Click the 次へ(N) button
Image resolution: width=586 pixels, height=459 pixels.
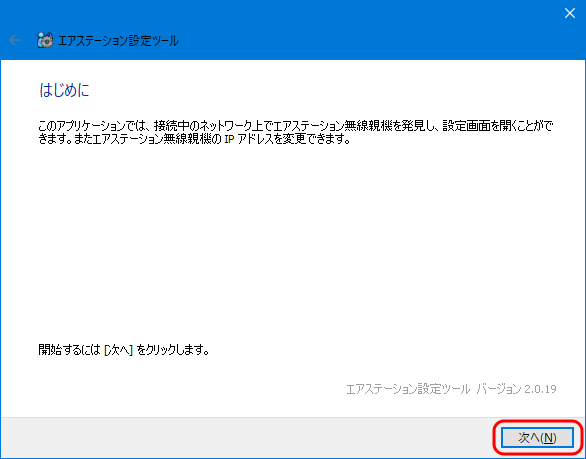[537, 438]
